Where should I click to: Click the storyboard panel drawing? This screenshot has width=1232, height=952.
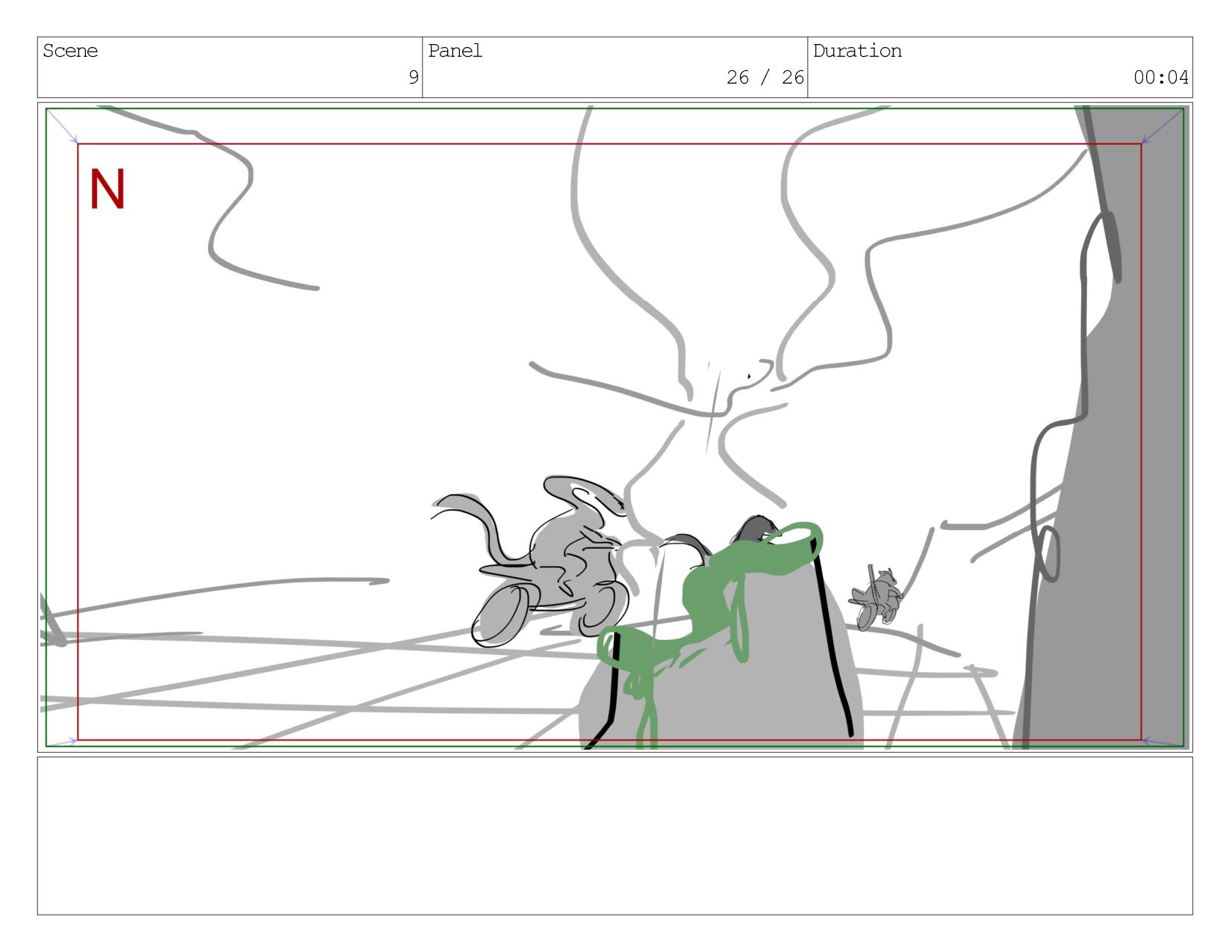615,427
